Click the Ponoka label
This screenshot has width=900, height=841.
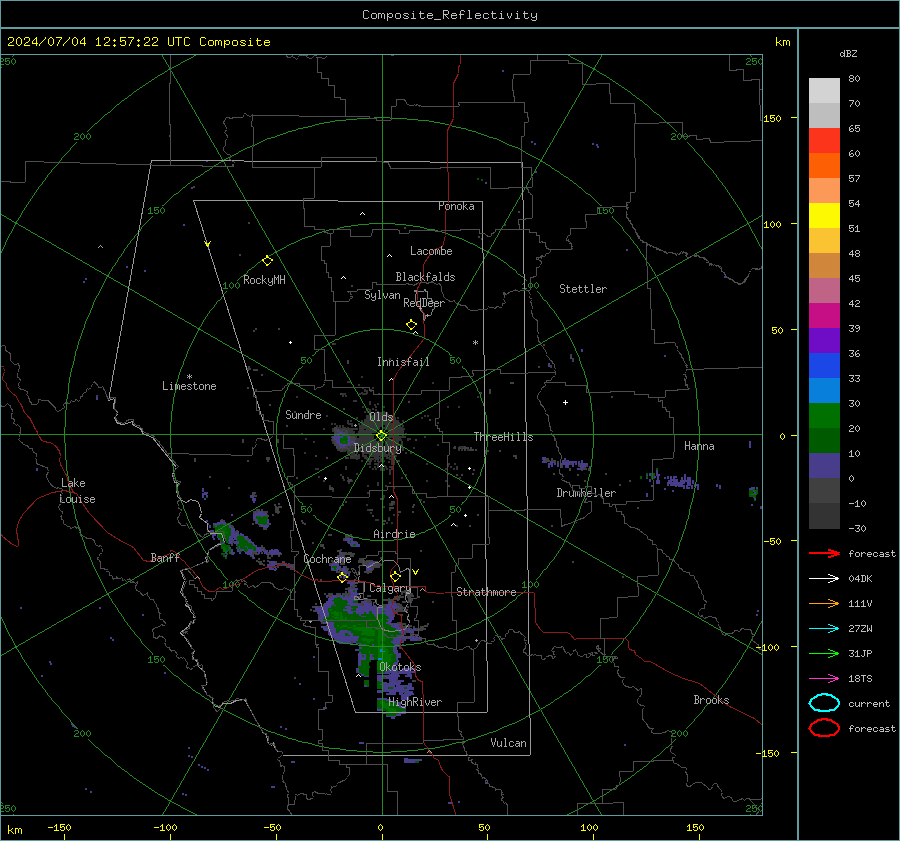point(456,206)
